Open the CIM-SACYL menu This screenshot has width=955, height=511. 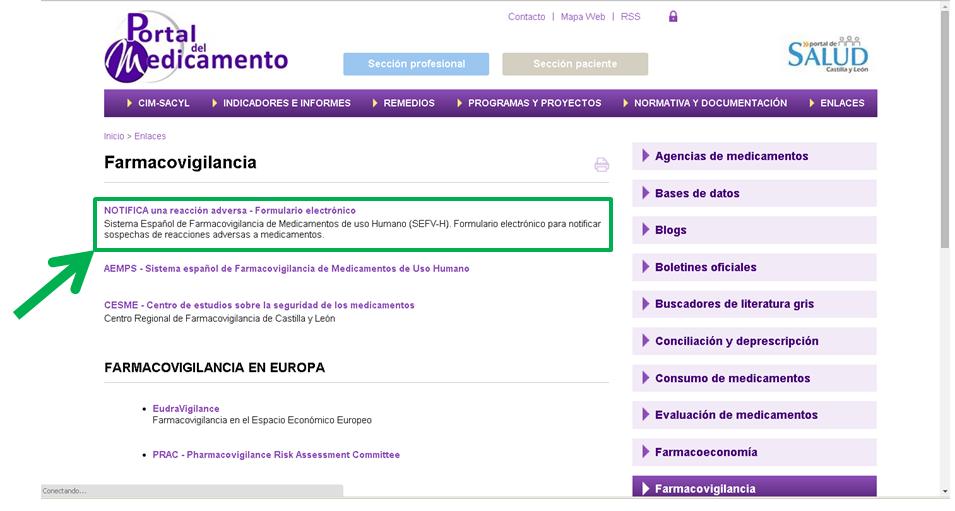pyautogui.click(x=158, y=103)
